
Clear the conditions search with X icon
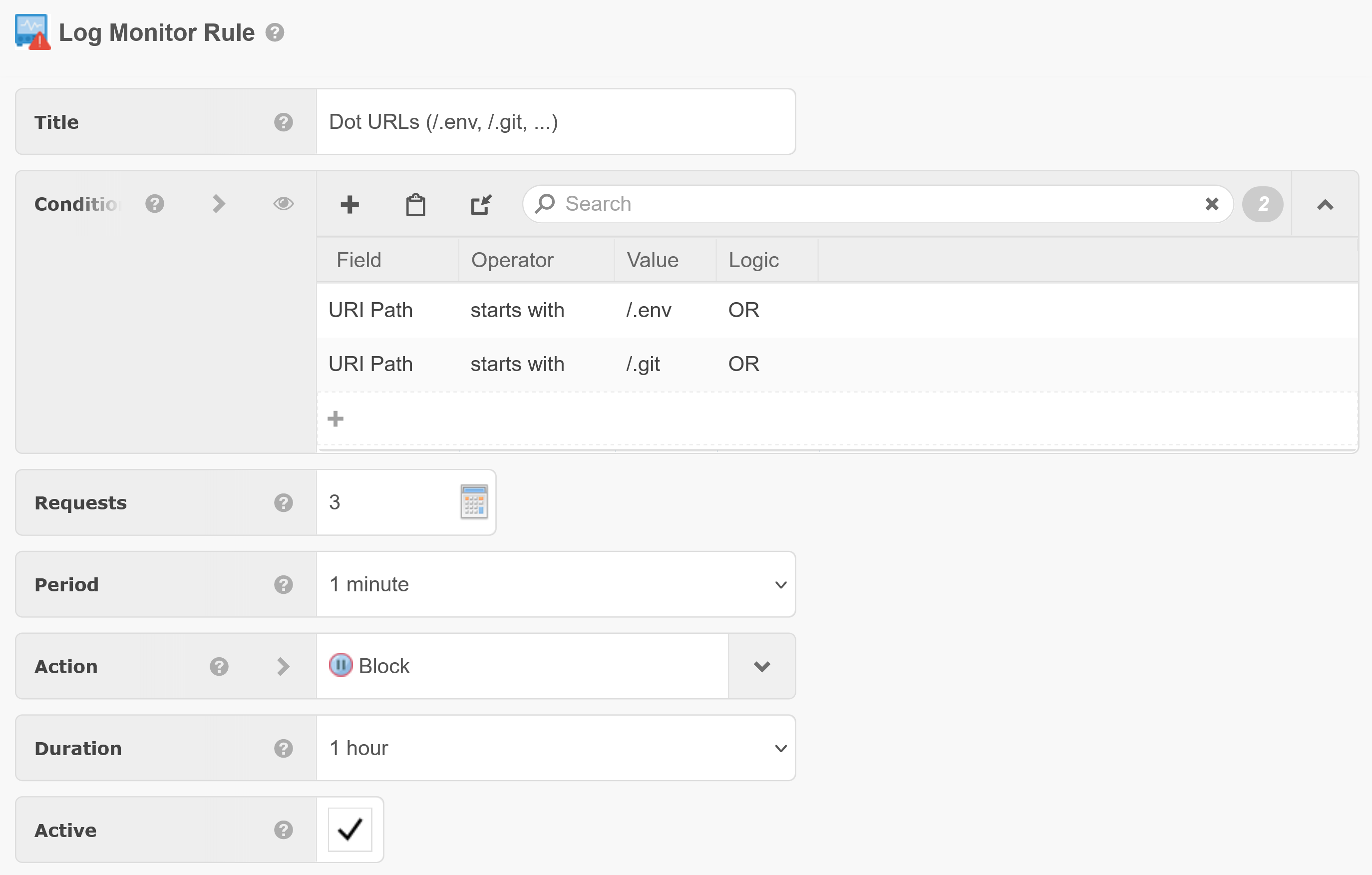(x=1211, y=204)
